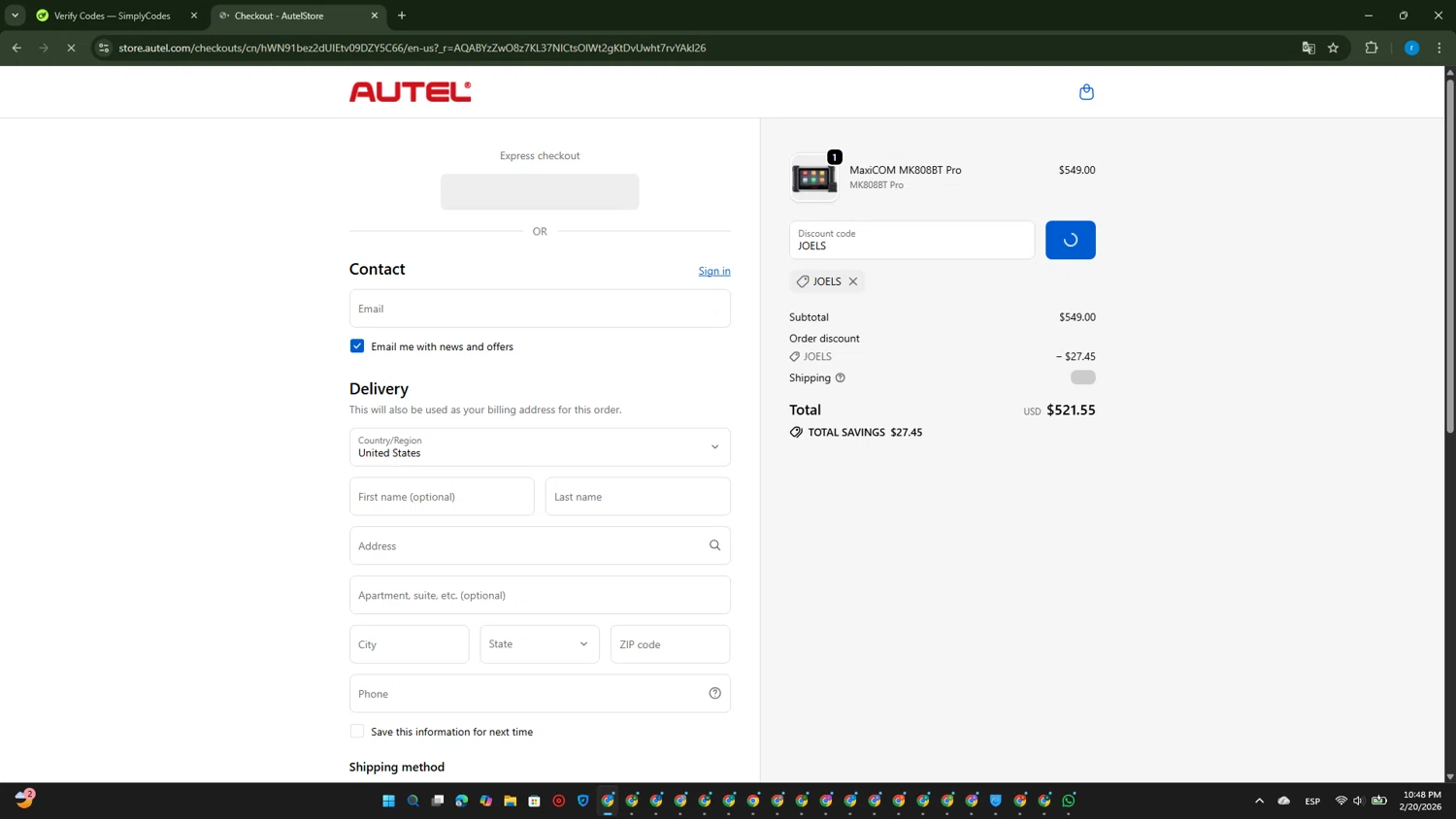Open OneDrive cloud tray icon
The image size is (1456, 819).
click(x=1283, y=801)
